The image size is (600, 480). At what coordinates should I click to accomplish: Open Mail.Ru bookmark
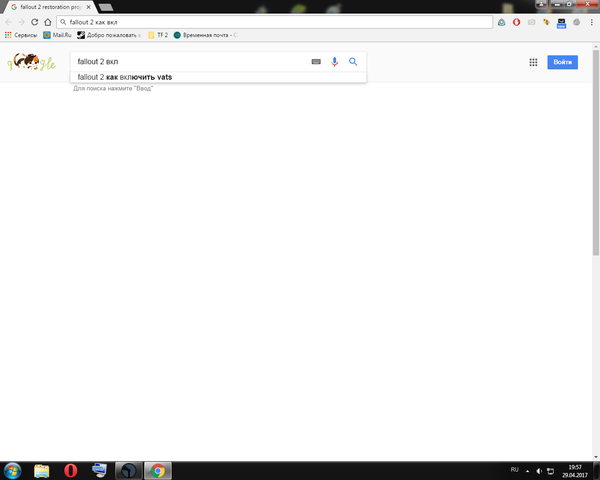point(57,35)
